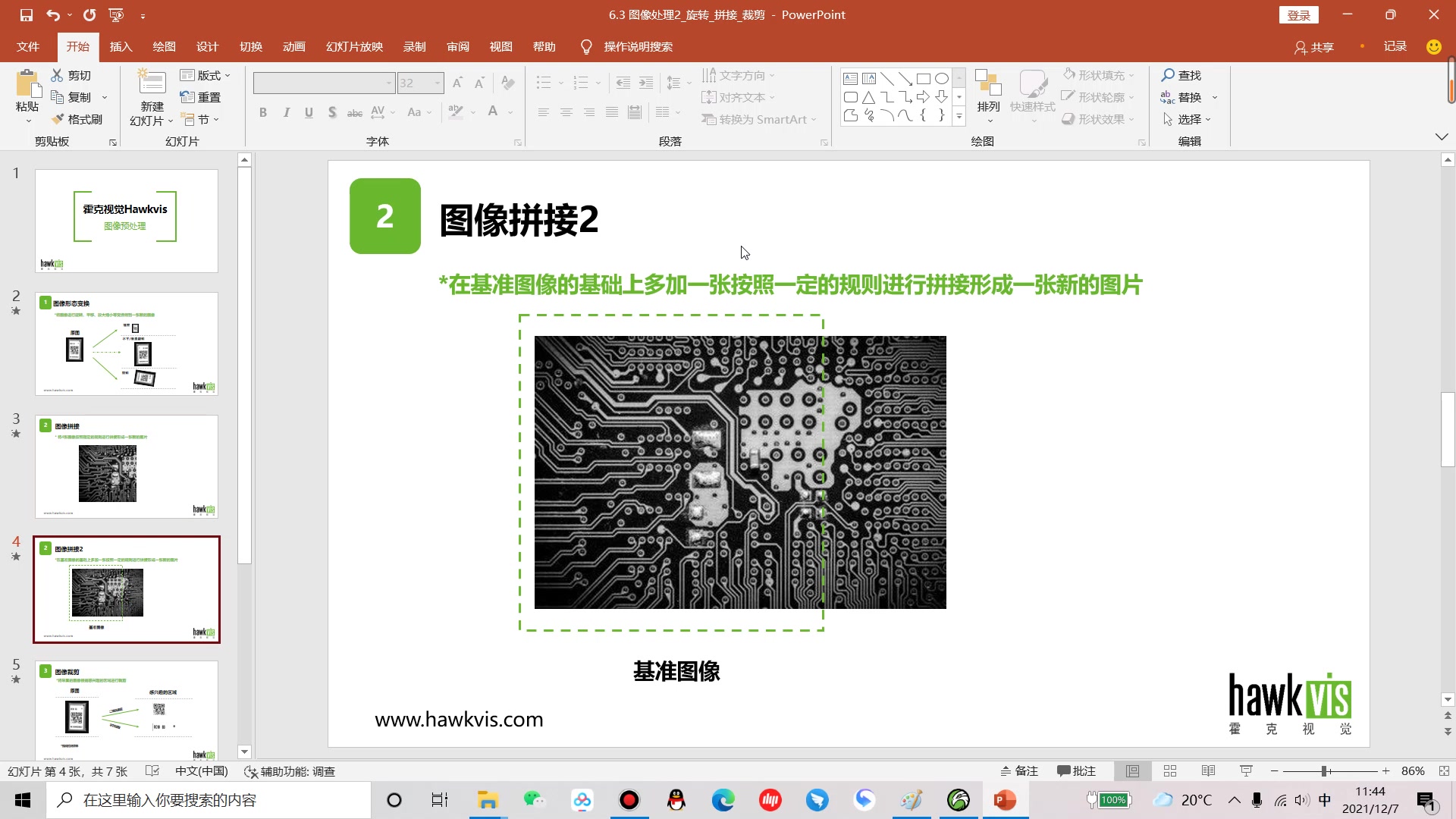The width and height of the screenshot is (1456, 819).
Task: Click the Record (记录) button
Action: click(x=1395, y=46)
